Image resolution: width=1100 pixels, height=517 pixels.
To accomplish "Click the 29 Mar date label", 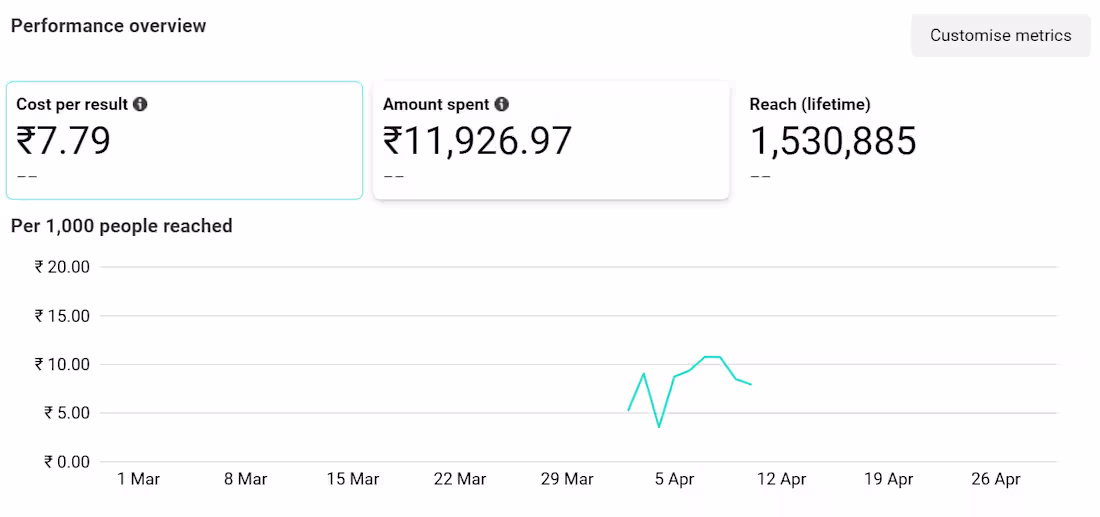I will [566, 480].
